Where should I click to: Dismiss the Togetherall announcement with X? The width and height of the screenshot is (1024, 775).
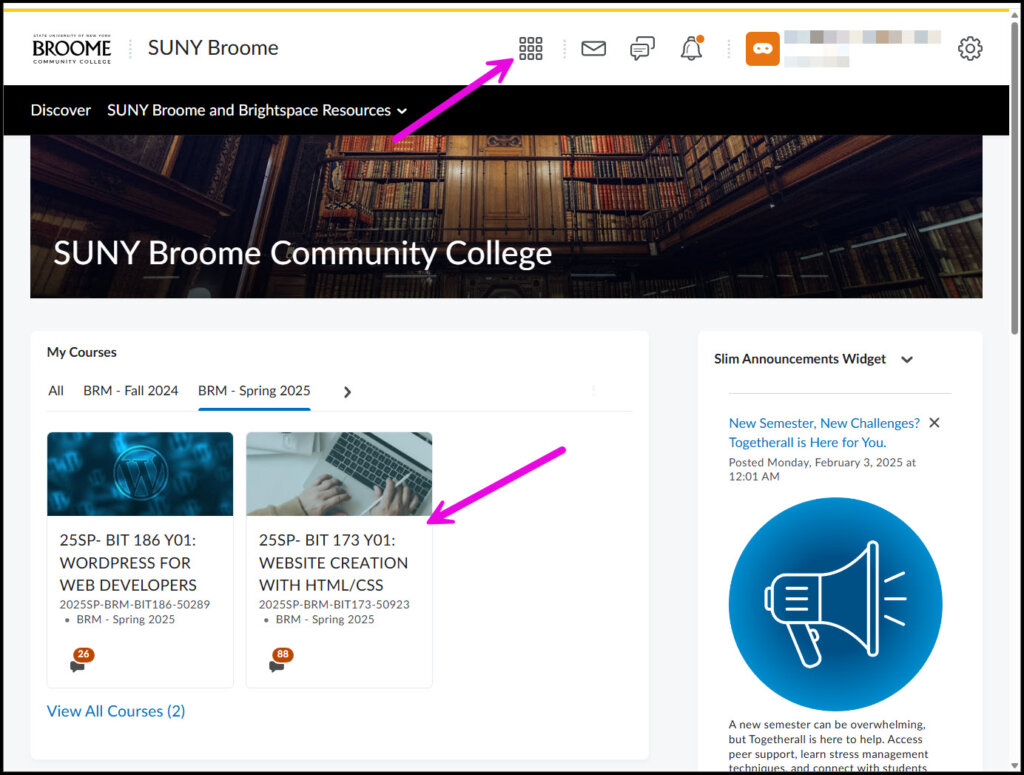pos(935,422)
